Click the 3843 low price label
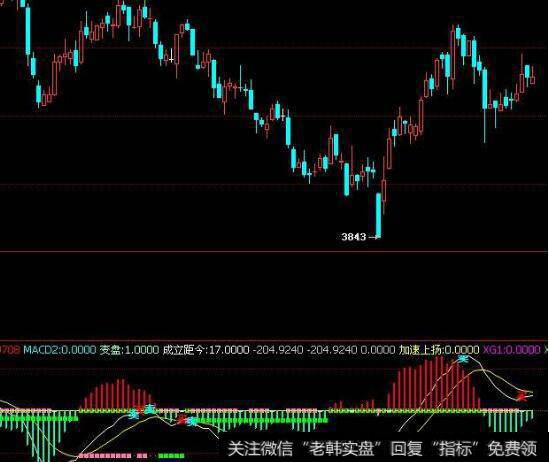 click(x=354, y=237)
